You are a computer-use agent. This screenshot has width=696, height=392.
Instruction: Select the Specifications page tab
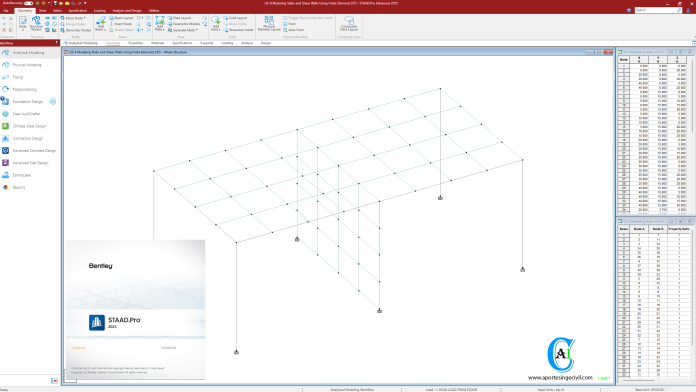tap(182, 43)
